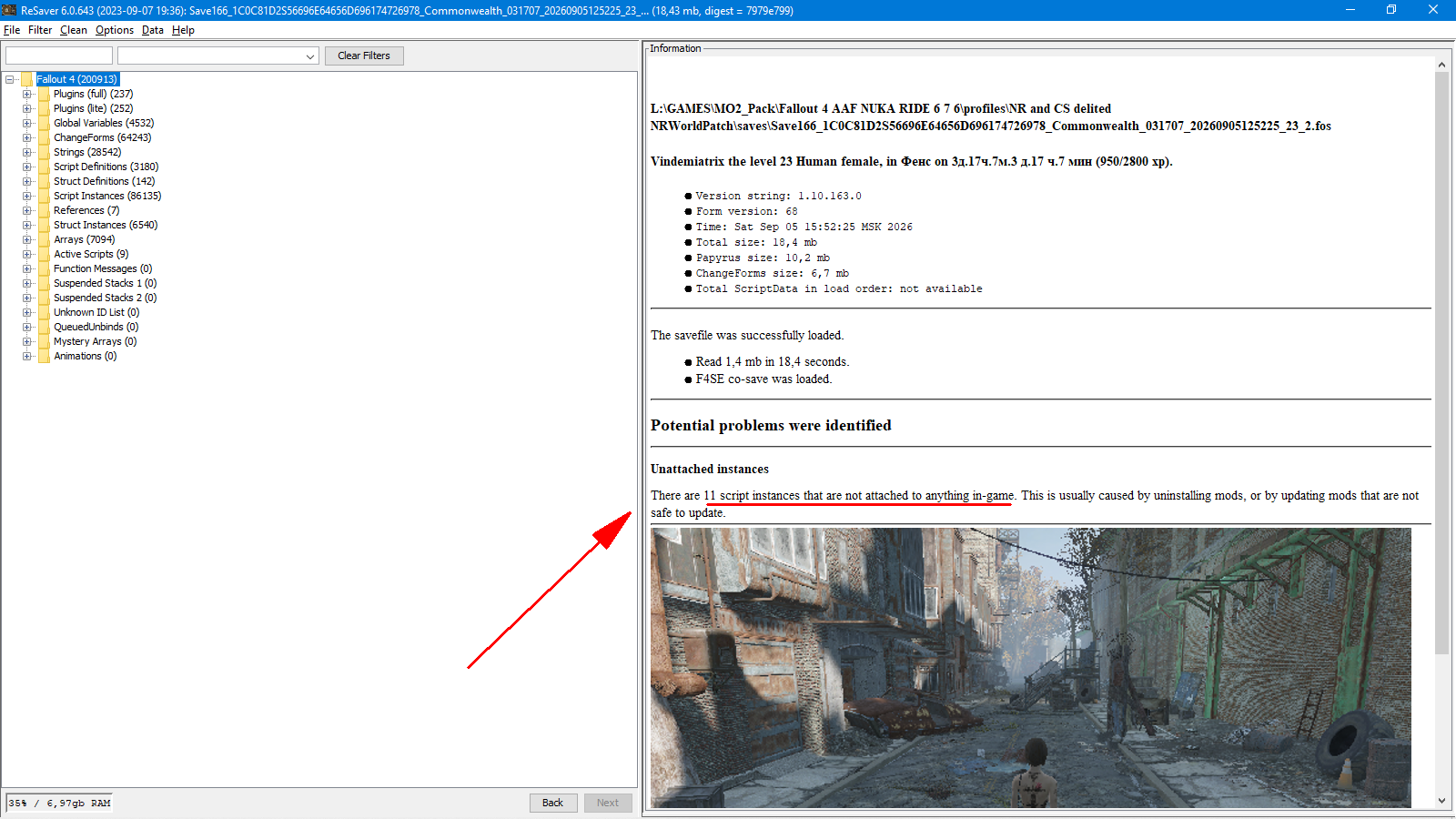Expand the Struct Definitions node
The width and height of the screenshot is (1456, 819).
27,181
